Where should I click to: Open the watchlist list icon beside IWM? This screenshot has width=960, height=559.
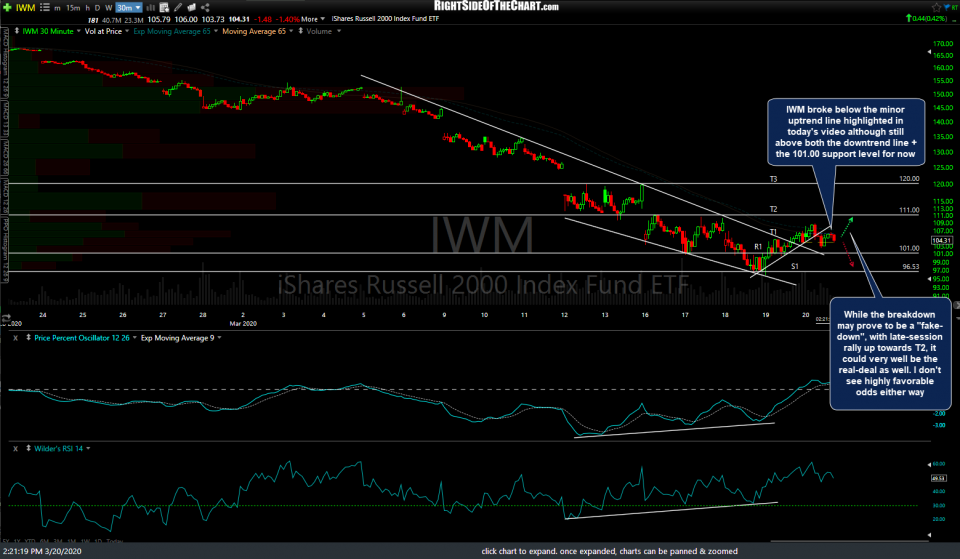(45, 7)
